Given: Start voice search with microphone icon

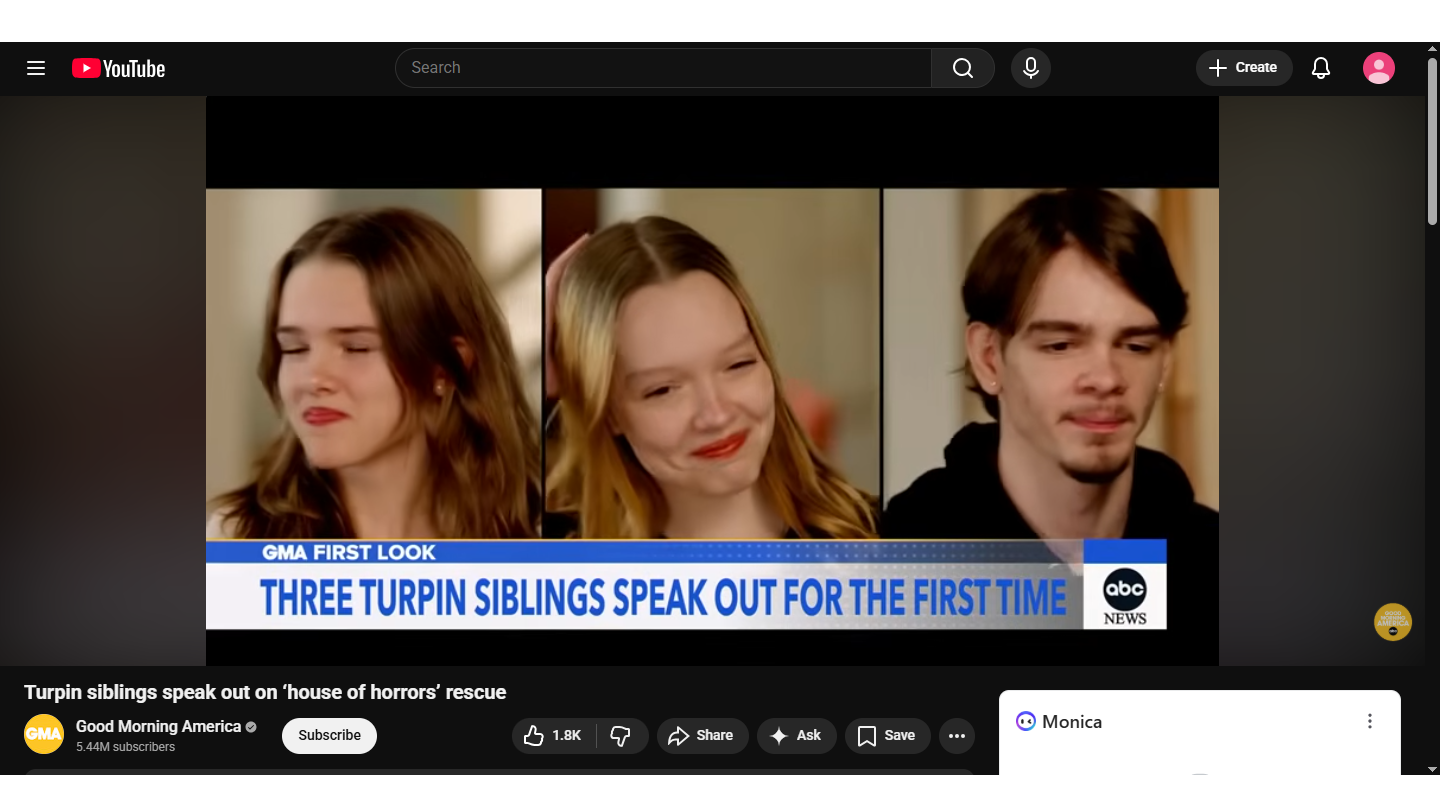Looking at the screenshot, I should coord(1030,68).
